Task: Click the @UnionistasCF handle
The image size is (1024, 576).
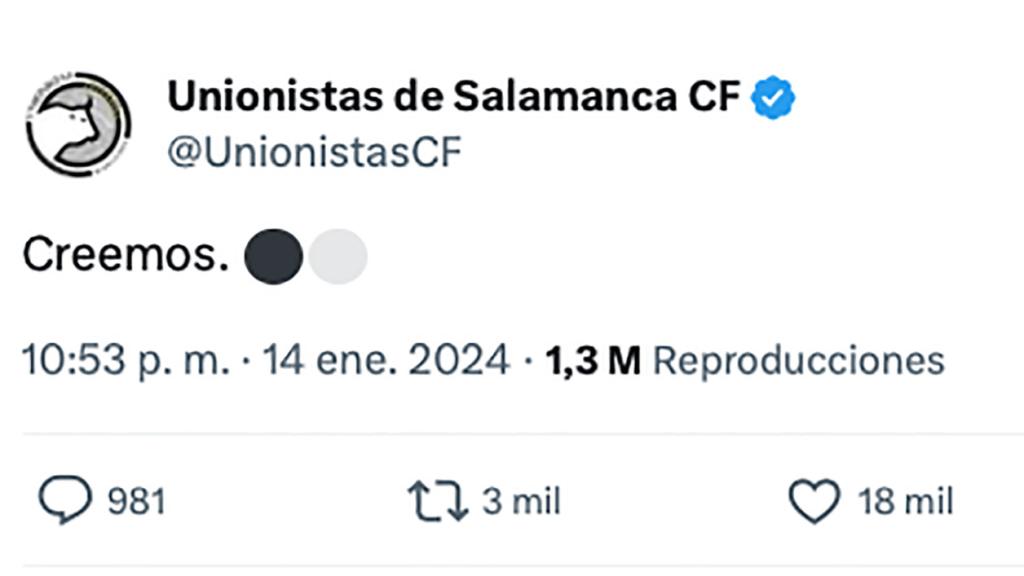Action: [313, 150]
